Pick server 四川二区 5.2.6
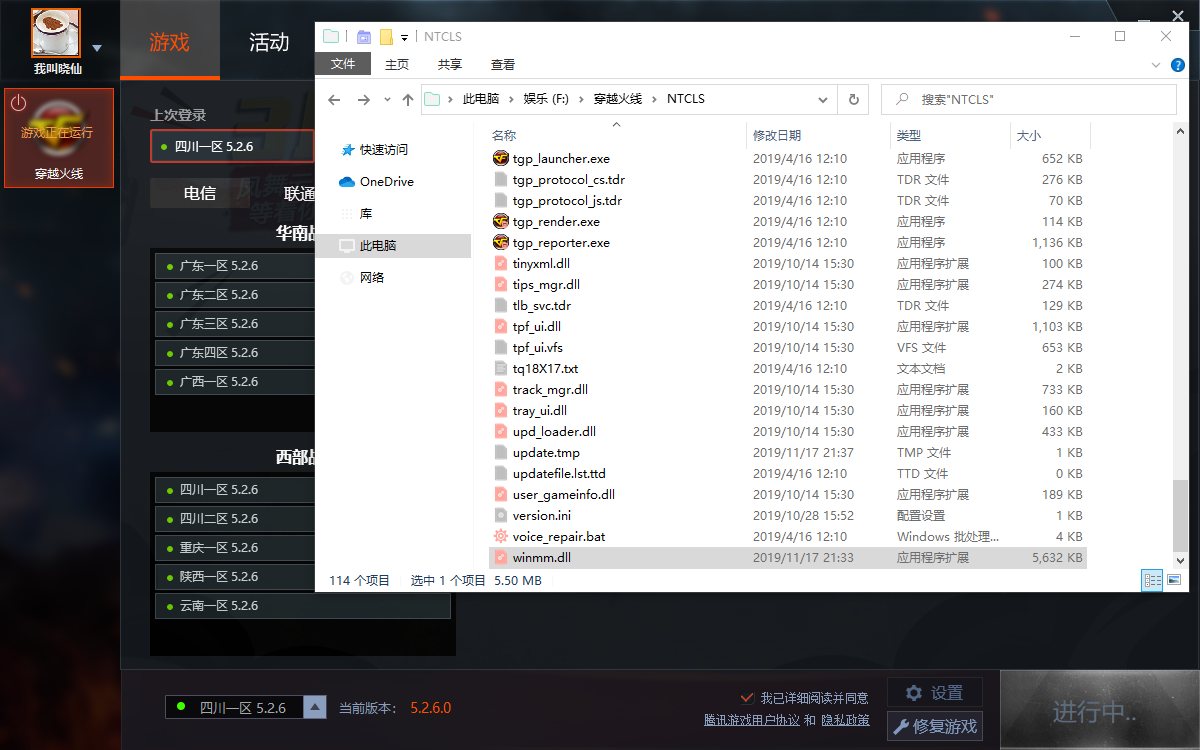This screenshot has height=750, width=1200. 236,519
